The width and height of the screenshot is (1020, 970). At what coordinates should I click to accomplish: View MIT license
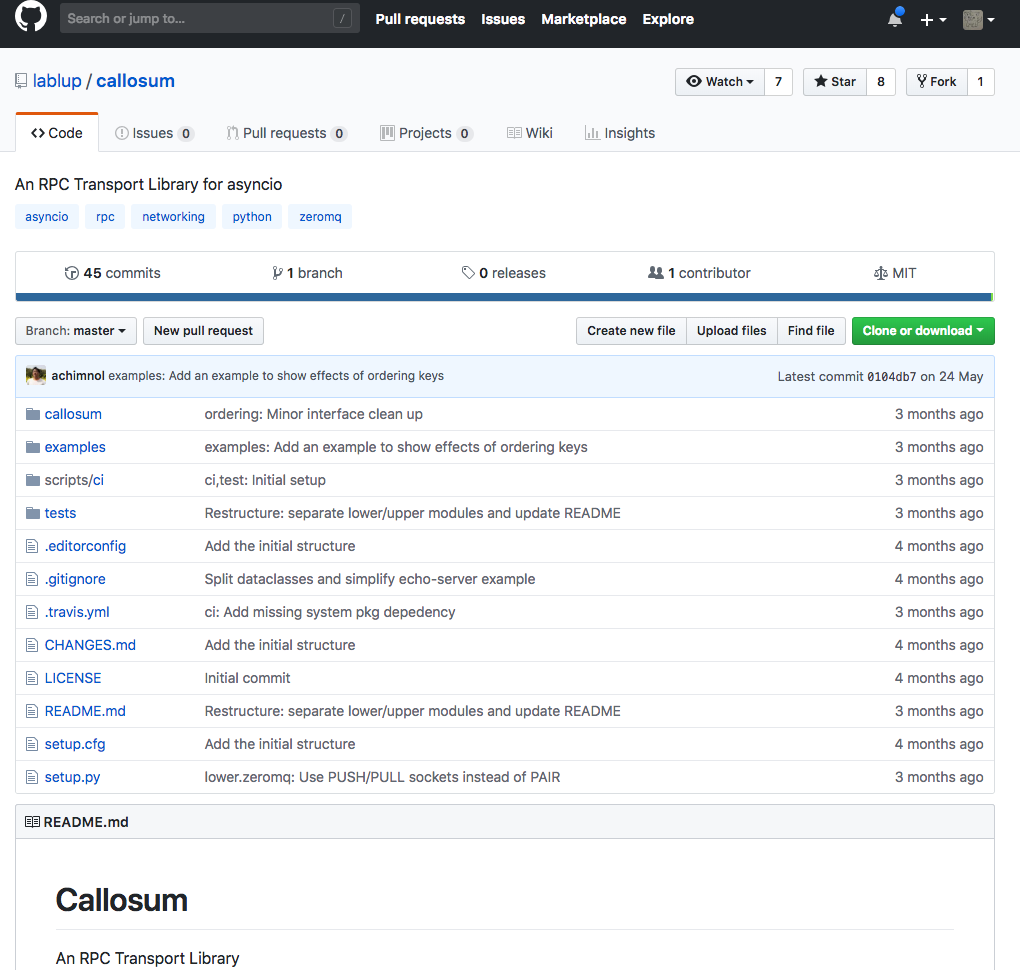coord(895,273)
